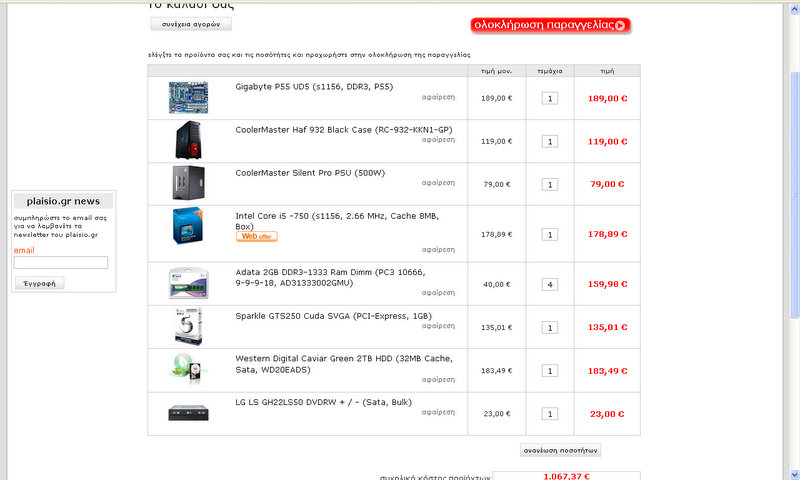Click quantity box for Adata RAM

550,285
